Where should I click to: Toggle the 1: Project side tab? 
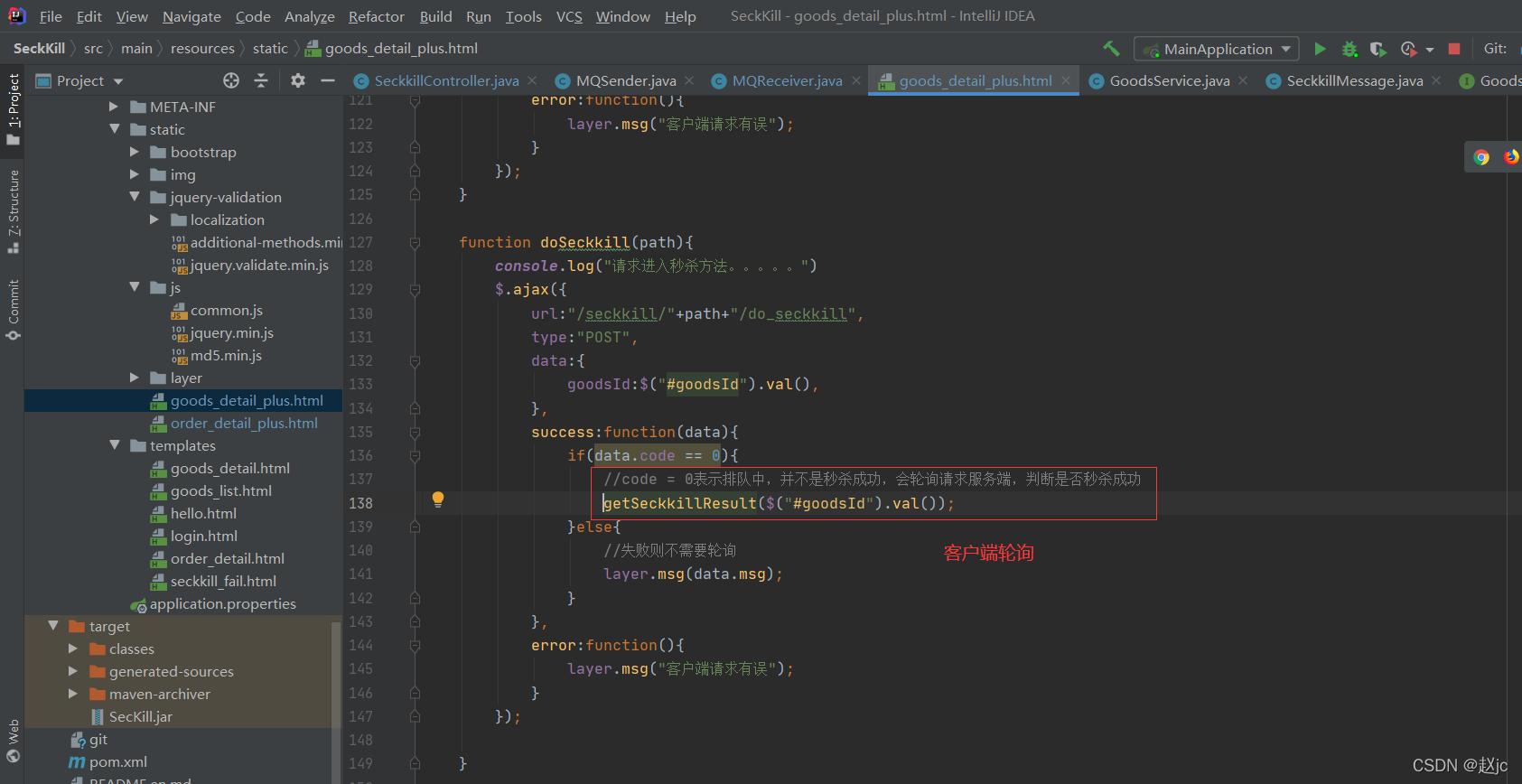[x=14, y=109]
